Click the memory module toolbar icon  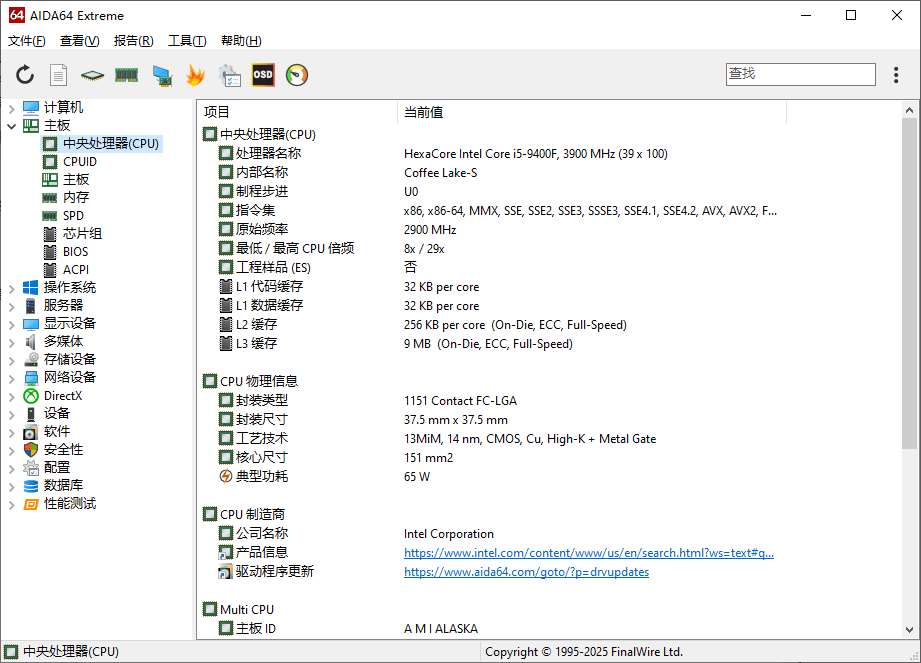tap(126, 75)
